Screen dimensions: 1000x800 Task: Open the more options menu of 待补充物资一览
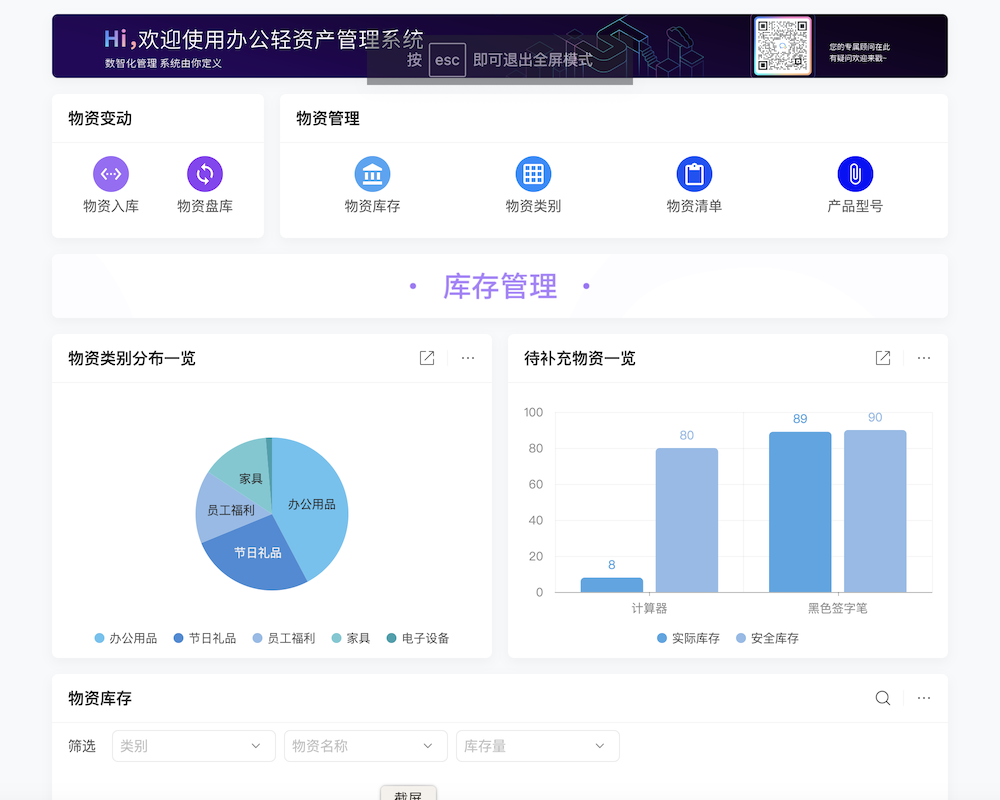(923, 358)
